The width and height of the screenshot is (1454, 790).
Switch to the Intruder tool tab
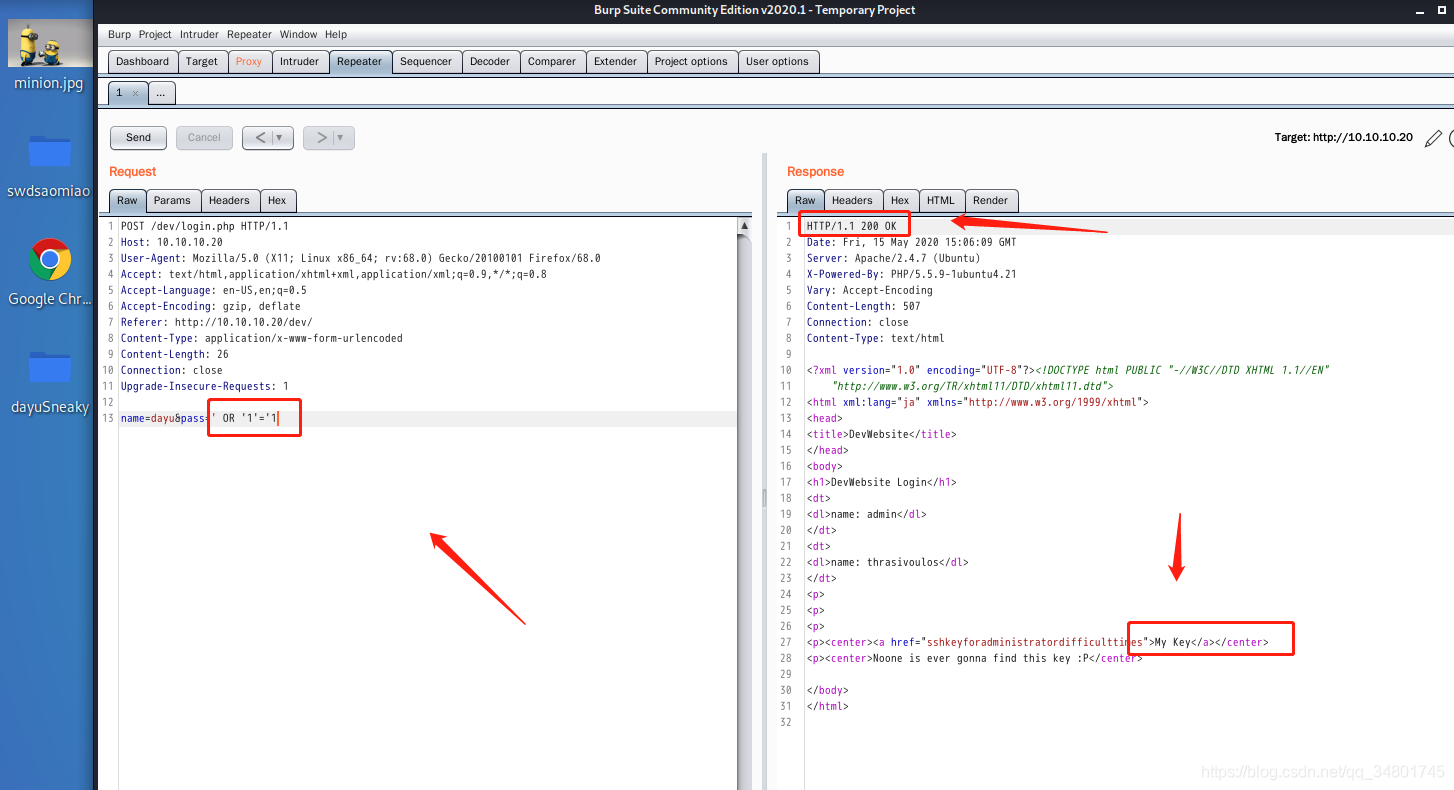click(x=299, y=61)
